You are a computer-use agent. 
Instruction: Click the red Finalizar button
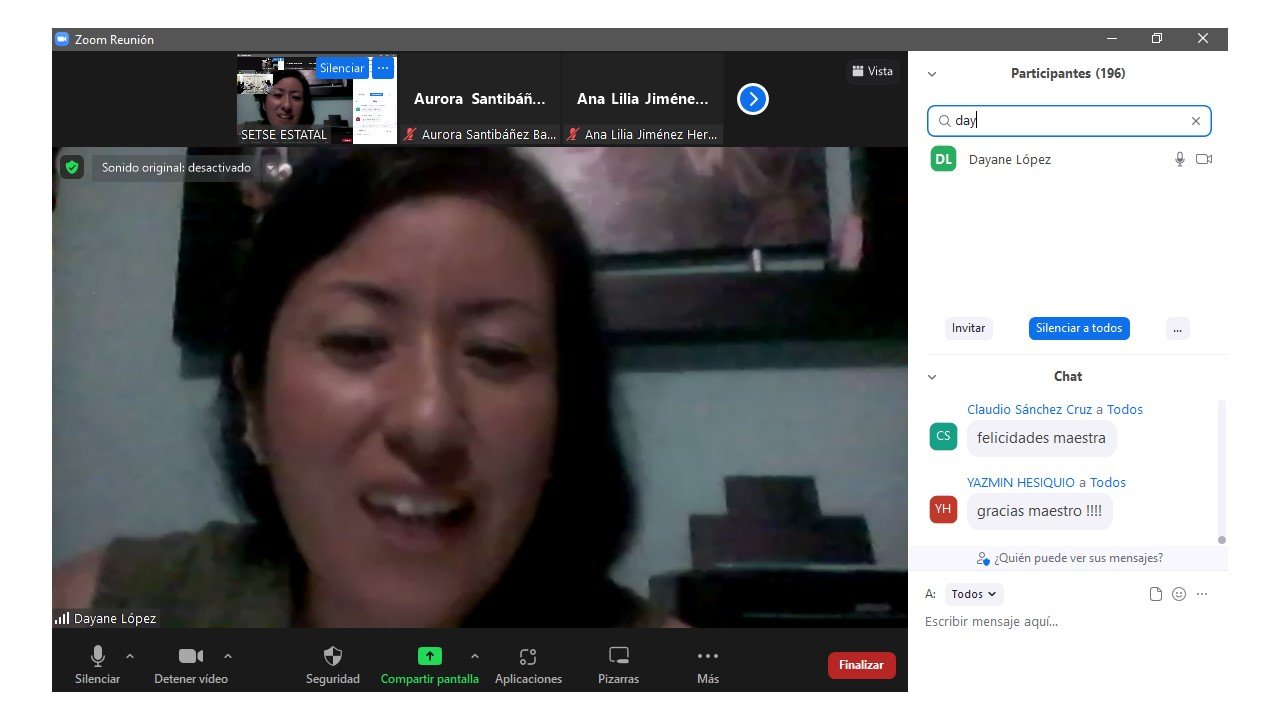pos(862,665)
